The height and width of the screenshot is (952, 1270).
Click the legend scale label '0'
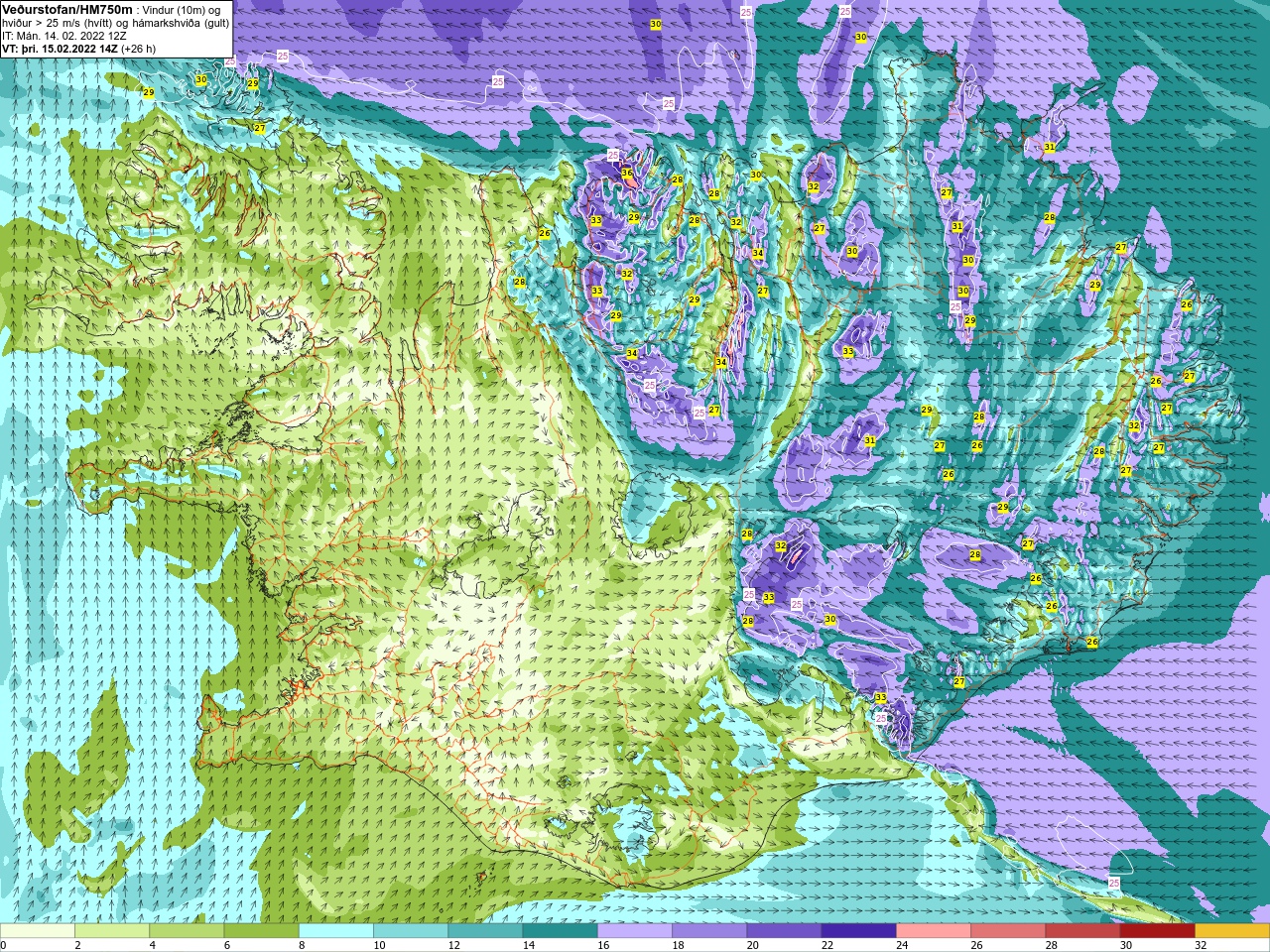[x=4, y=945]
